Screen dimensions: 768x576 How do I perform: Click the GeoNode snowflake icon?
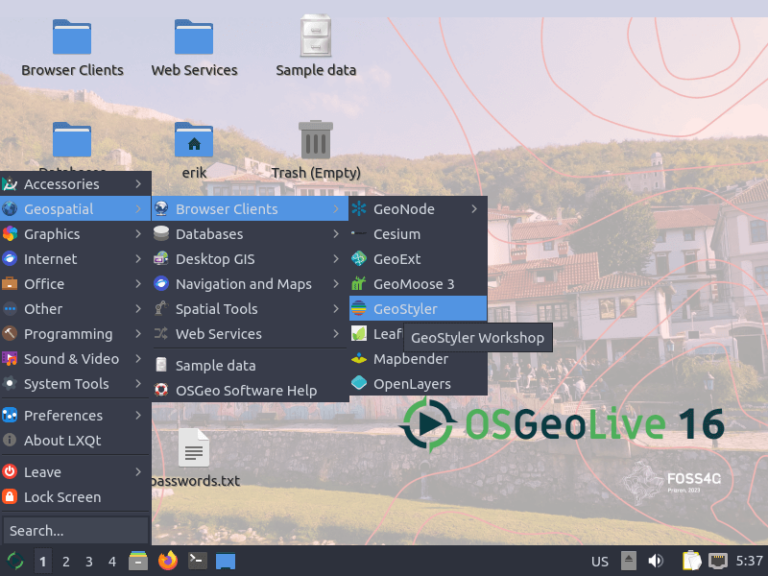pos(359,209)
